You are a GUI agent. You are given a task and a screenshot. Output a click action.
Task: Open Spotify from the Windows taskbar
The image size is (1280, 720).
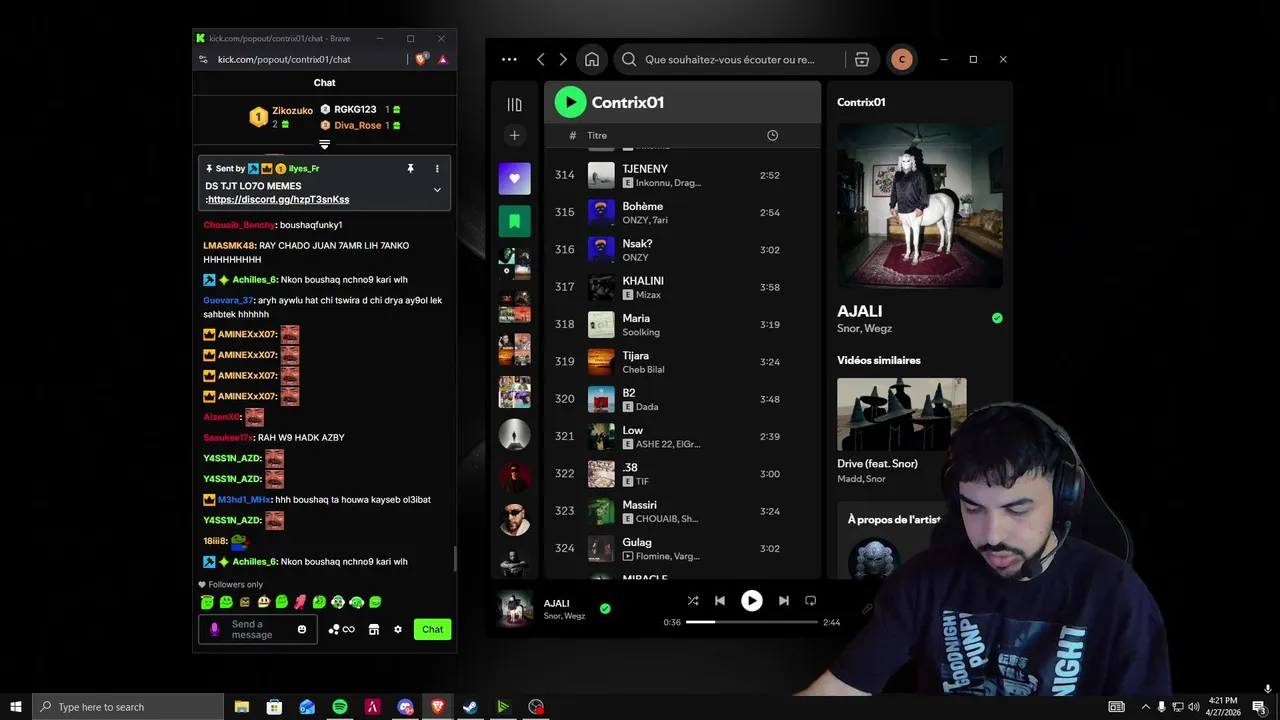(x=340, y=707)
